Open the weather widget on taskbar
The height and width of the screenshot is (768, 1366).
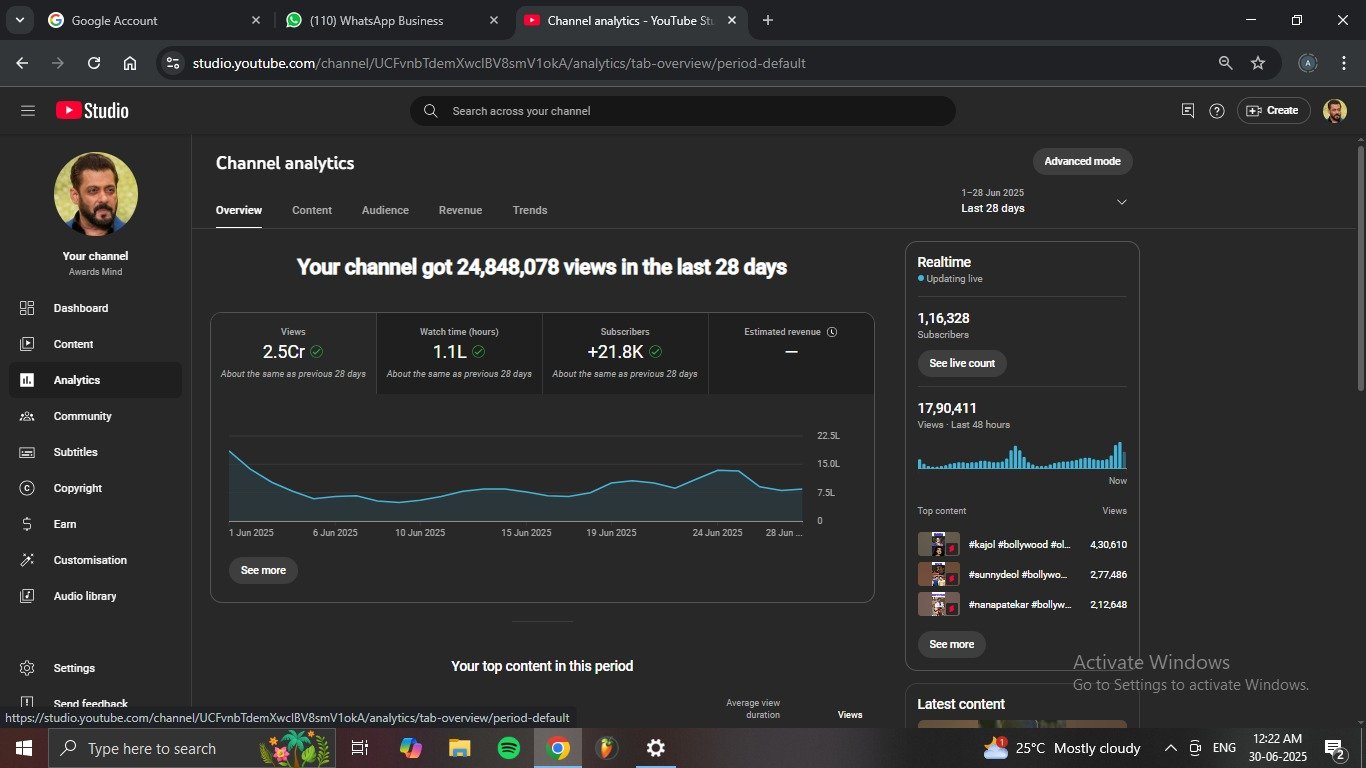1062,748
